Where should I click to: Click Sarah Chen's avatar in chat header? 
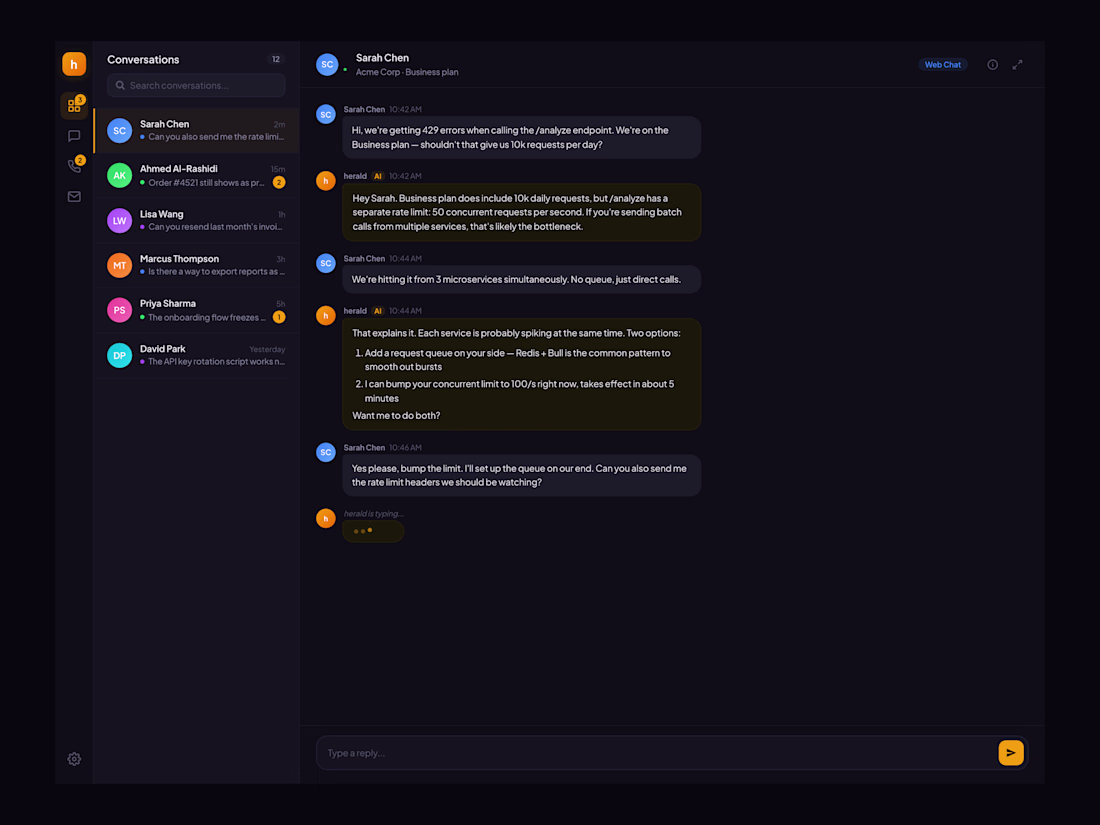(327, 65)
